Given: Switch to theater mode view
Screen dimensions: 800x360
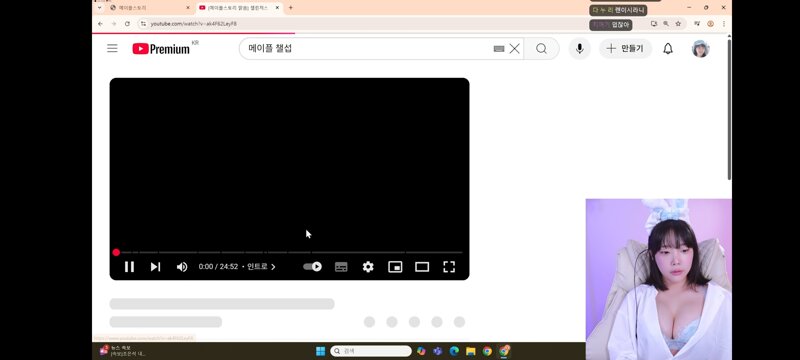Looking at the screenshot, I should point(422,267).
